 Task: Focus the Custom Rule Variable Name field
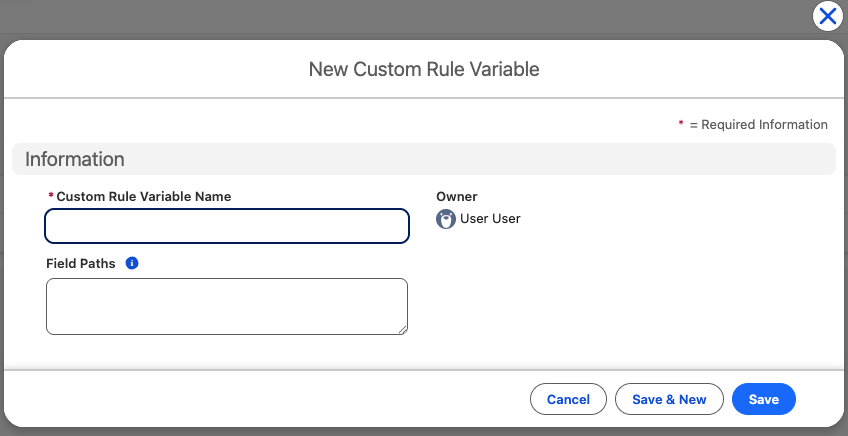227,226
